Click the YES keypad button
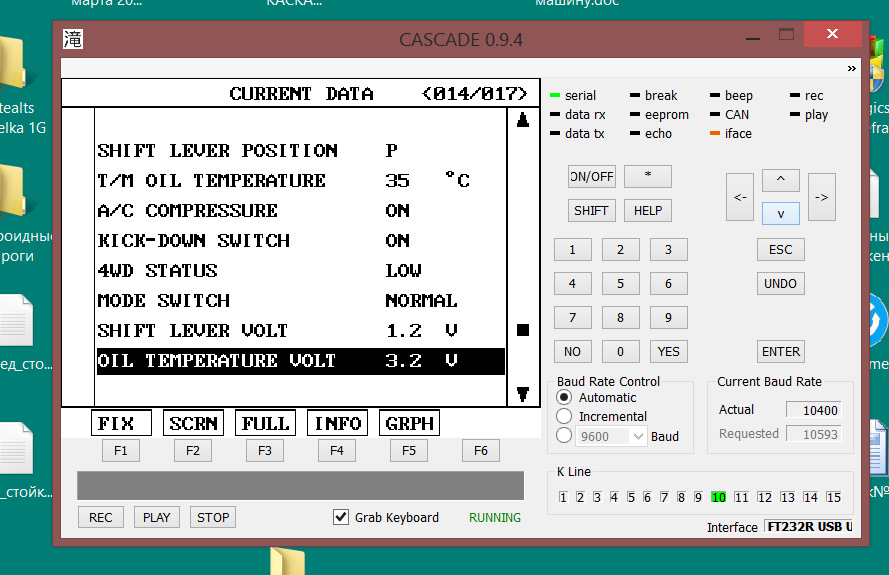Image resolution: width=889 pixels, height=575 pixels. [668, 352]
